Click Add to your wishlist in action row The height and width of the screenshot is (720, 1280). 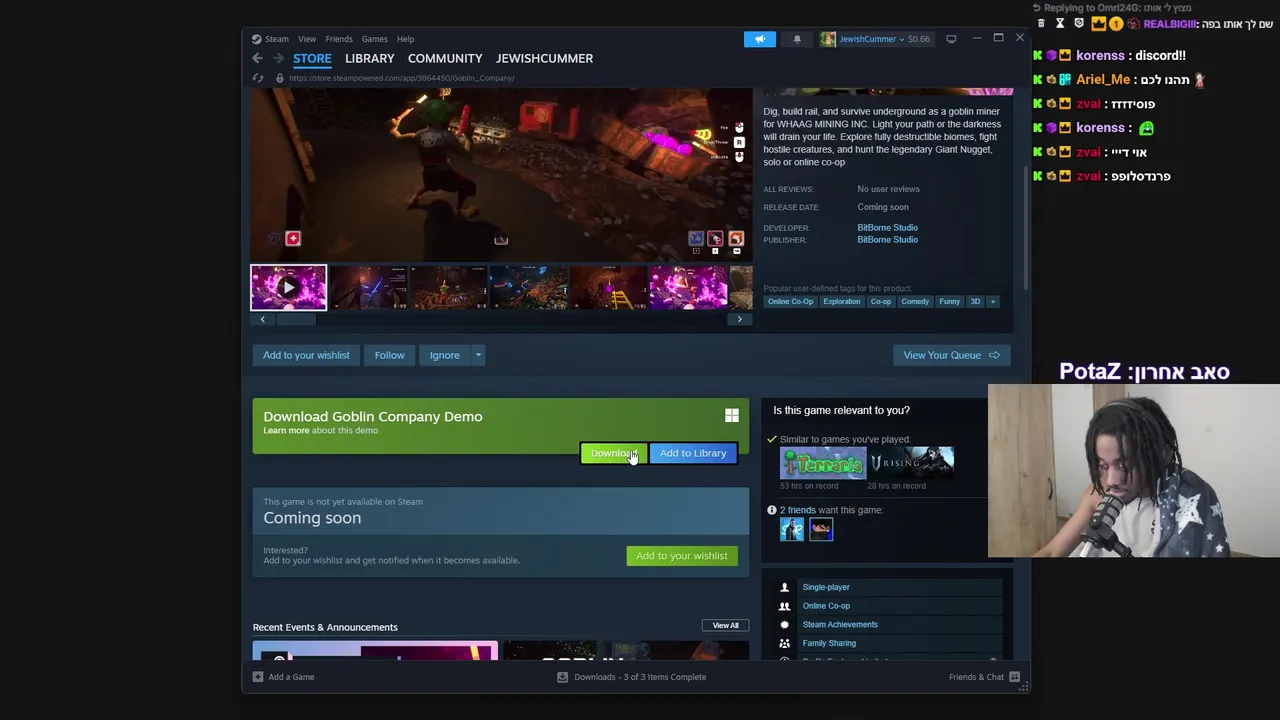click(306, 355)
